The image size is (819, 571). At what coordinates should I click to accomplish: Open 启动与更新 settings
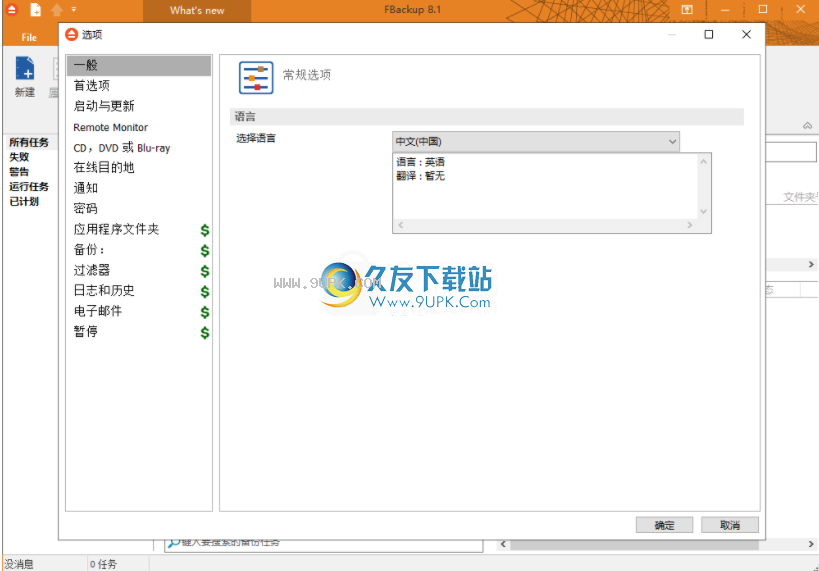click(104, 106)
